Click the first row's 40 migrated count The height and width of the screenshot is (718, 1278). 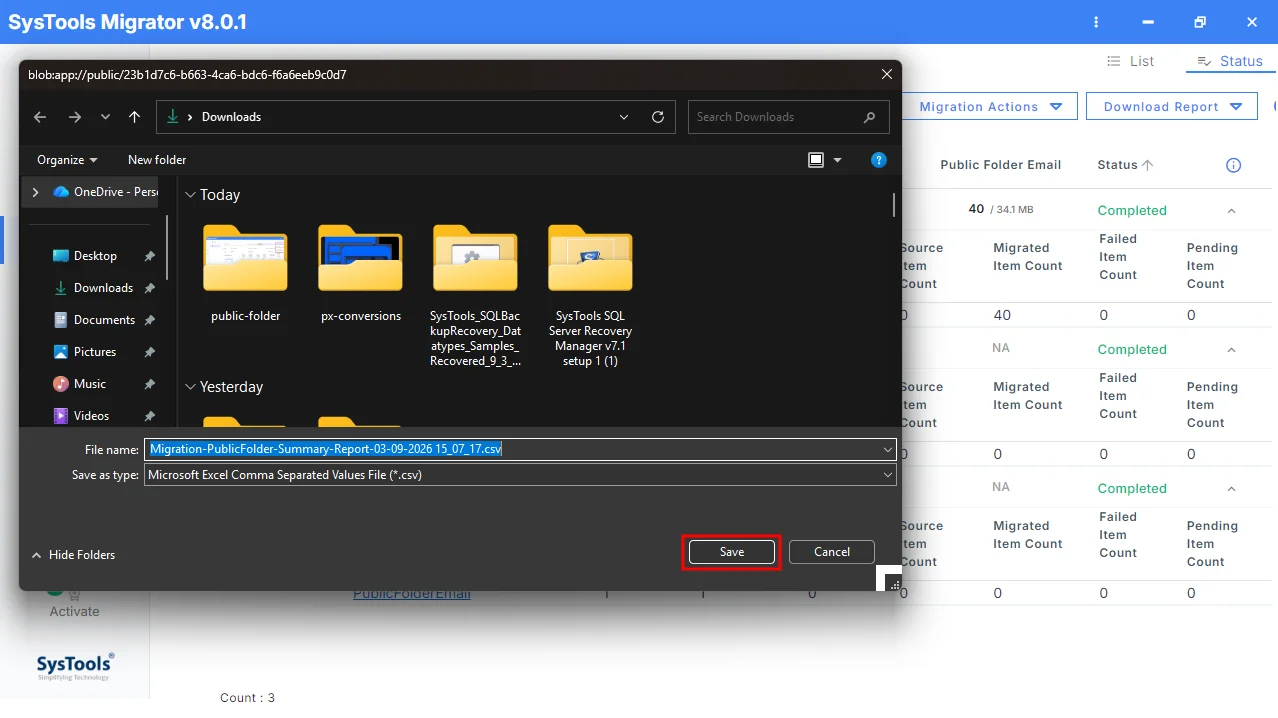tap(1002, 315)
